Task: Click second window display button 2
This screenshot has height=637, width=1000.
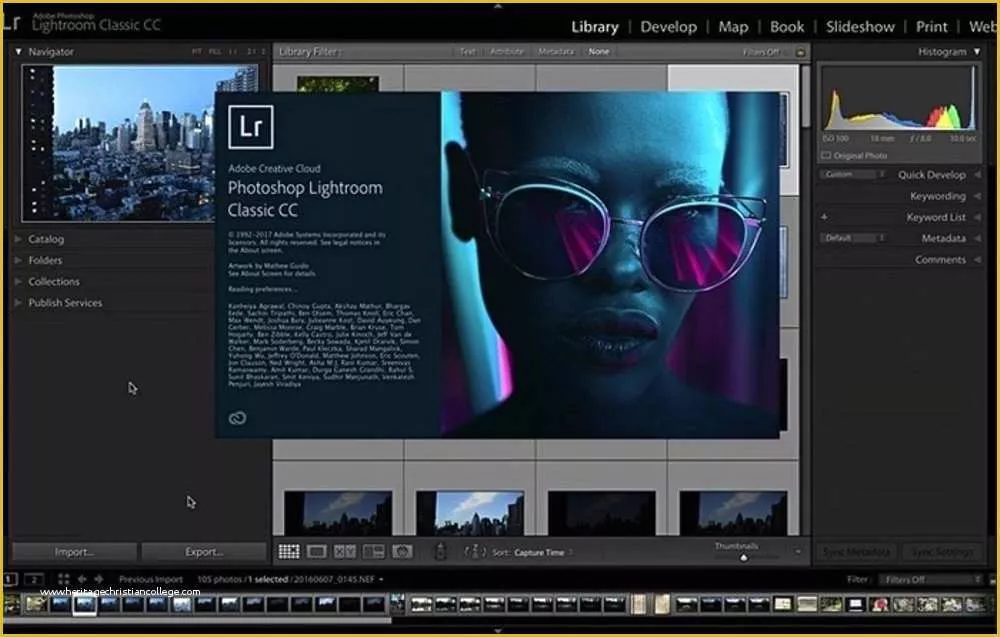Action: point(34,579)
